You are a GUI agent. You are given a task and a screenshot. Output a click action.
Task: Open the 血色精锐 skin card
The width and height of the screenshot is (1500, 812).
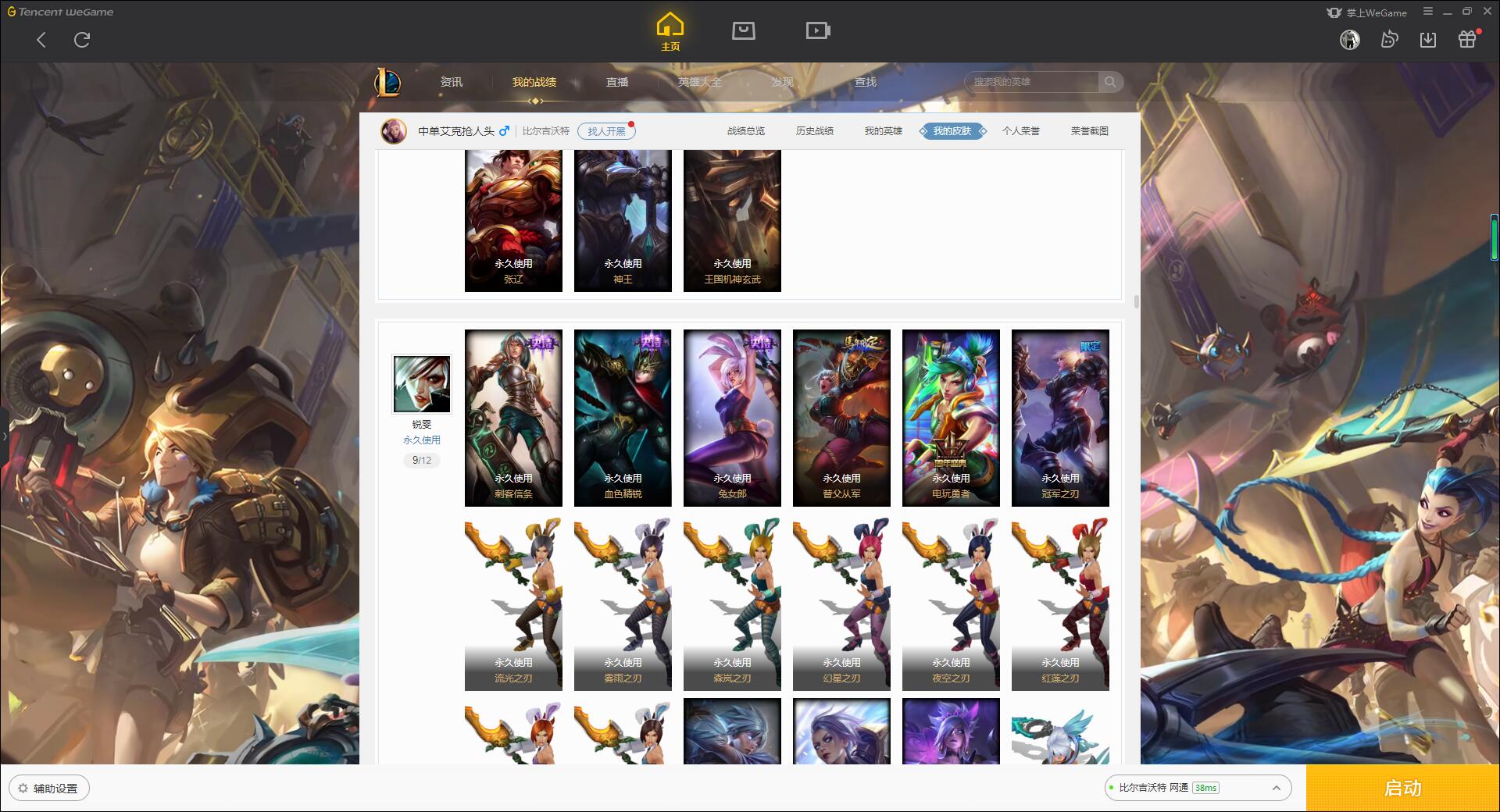pyautogui.click(x=623, y=418)
